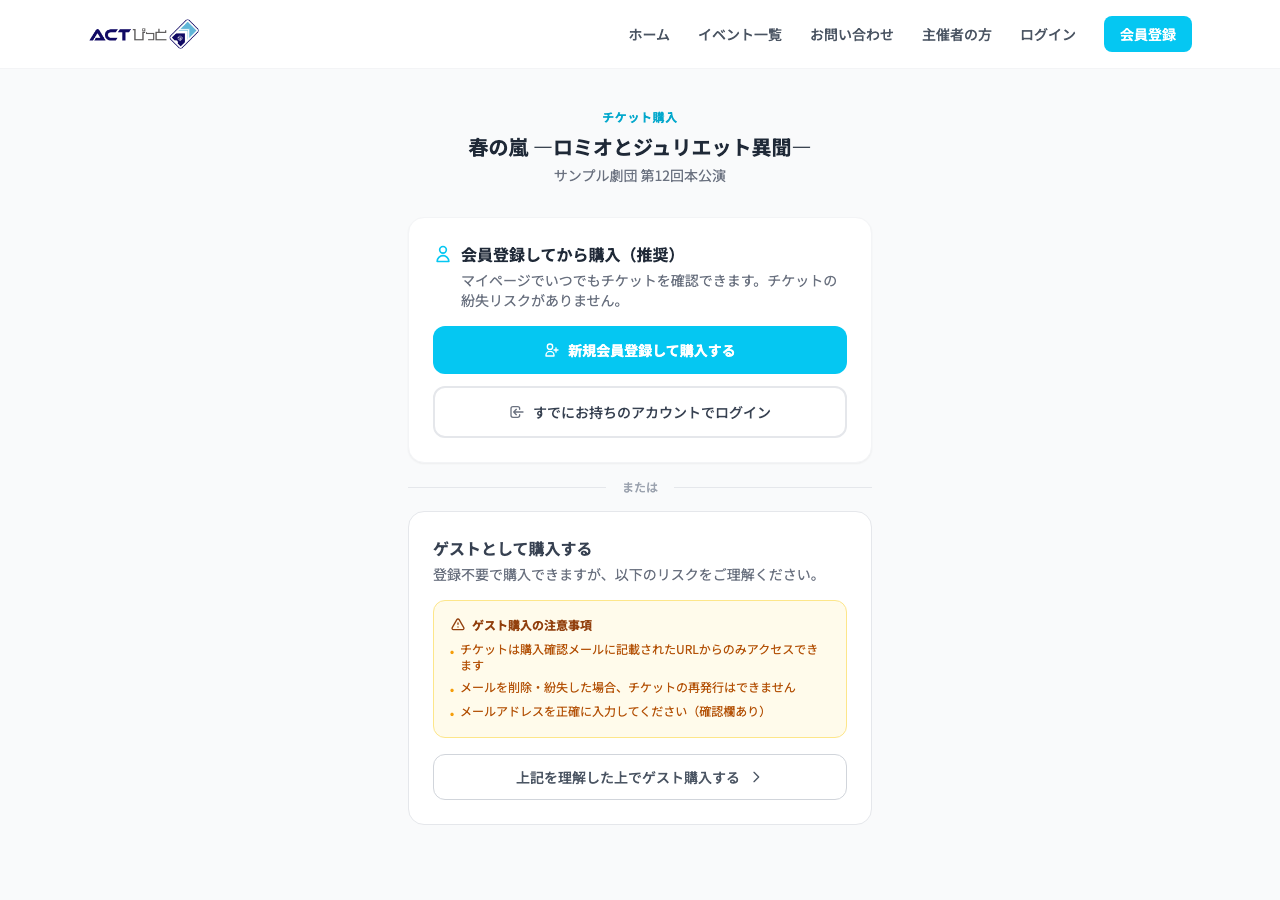
Task: Click ログイン in the navigation bar
Action: tap(1047, 34)
